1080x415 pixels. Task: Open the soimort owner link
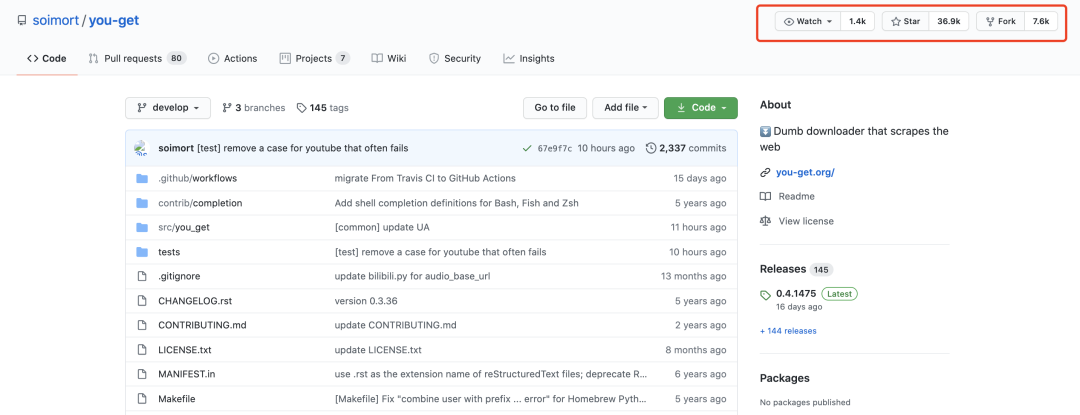[x=56, y=21]
